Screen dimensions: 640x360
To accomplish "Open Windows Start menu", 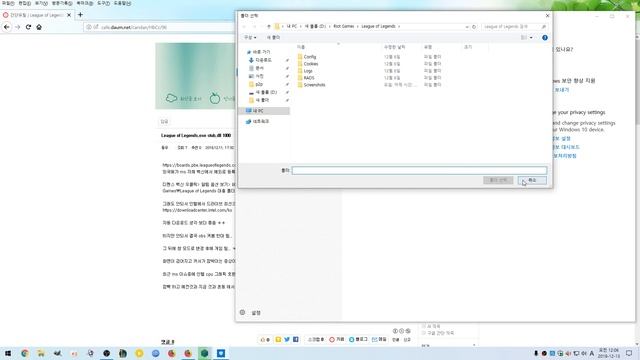I will coord(8,353).
